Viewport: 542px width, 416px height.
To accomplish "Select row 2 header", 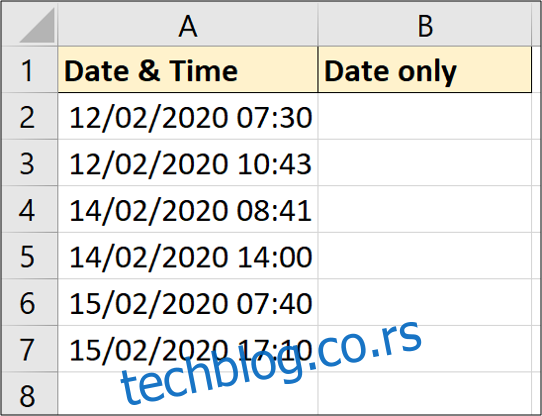I will 29,116.
